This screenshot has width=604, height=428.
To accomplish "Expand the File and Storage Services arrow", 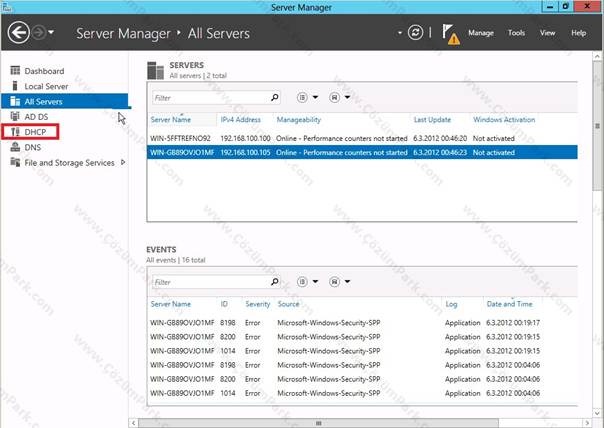I will 123,163.
